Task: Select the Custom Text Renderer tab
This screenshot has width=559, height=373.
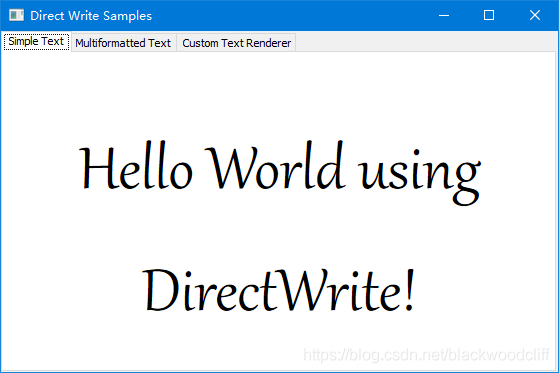Action: [236, 43]
